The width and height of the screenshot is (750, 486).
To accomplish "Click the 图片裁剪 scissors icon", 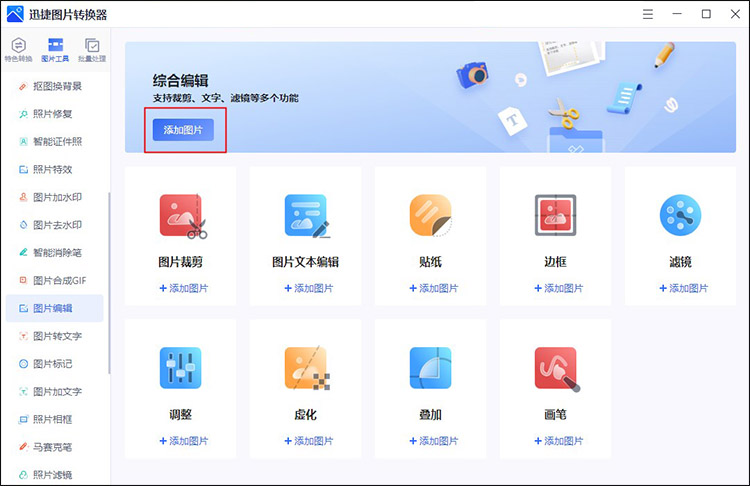I will tap(183, 216).
